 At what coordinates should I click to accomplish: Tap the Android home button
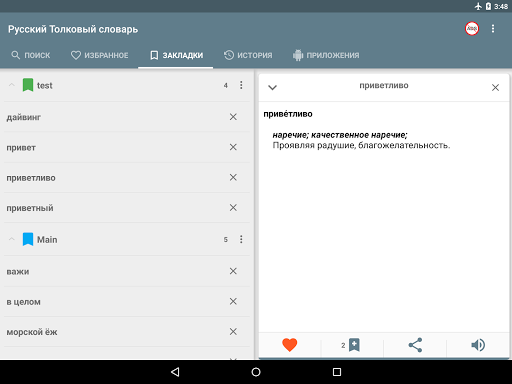point(256,372)
